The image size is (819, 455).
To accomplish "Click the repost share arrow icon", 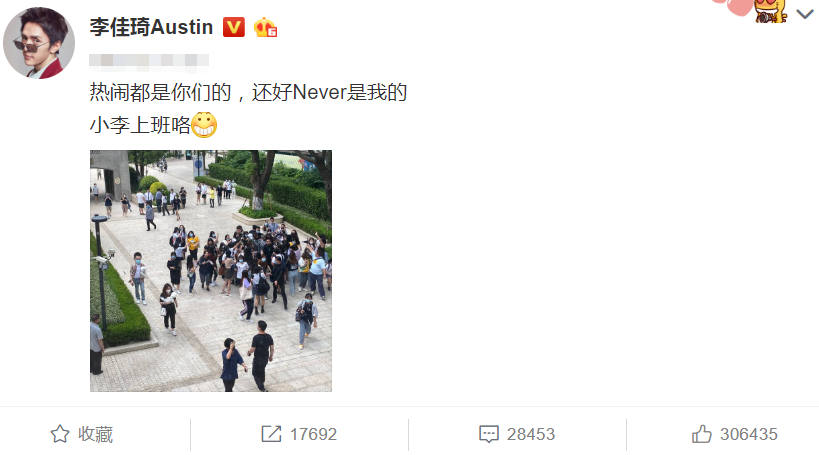I will click(x=271, y=434).
